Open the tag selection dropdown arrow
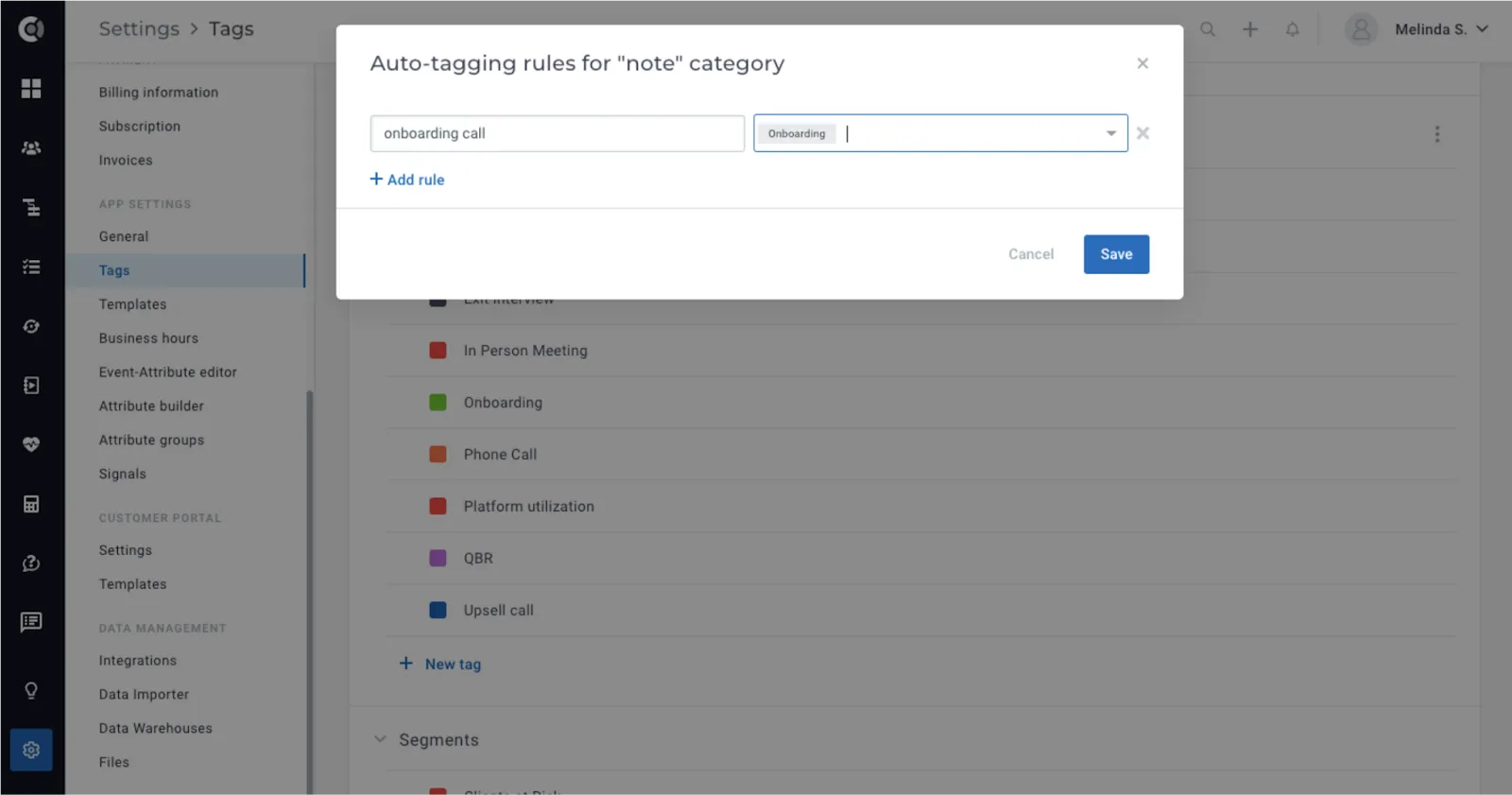1512x795 pixels. point(1111,133)
